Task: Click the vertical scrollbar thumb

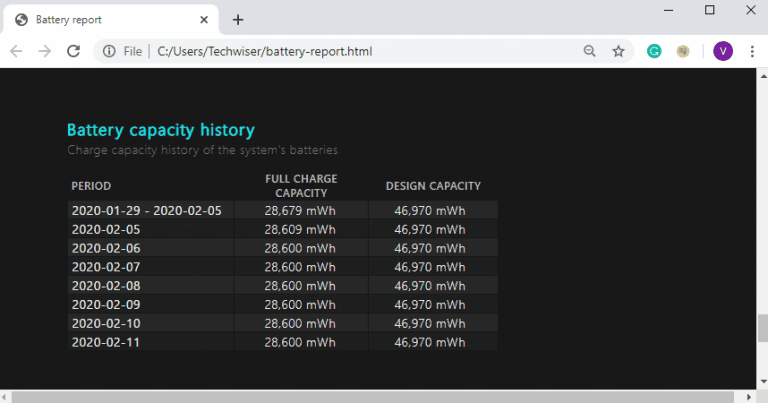Action: click(x=763, y=328)
